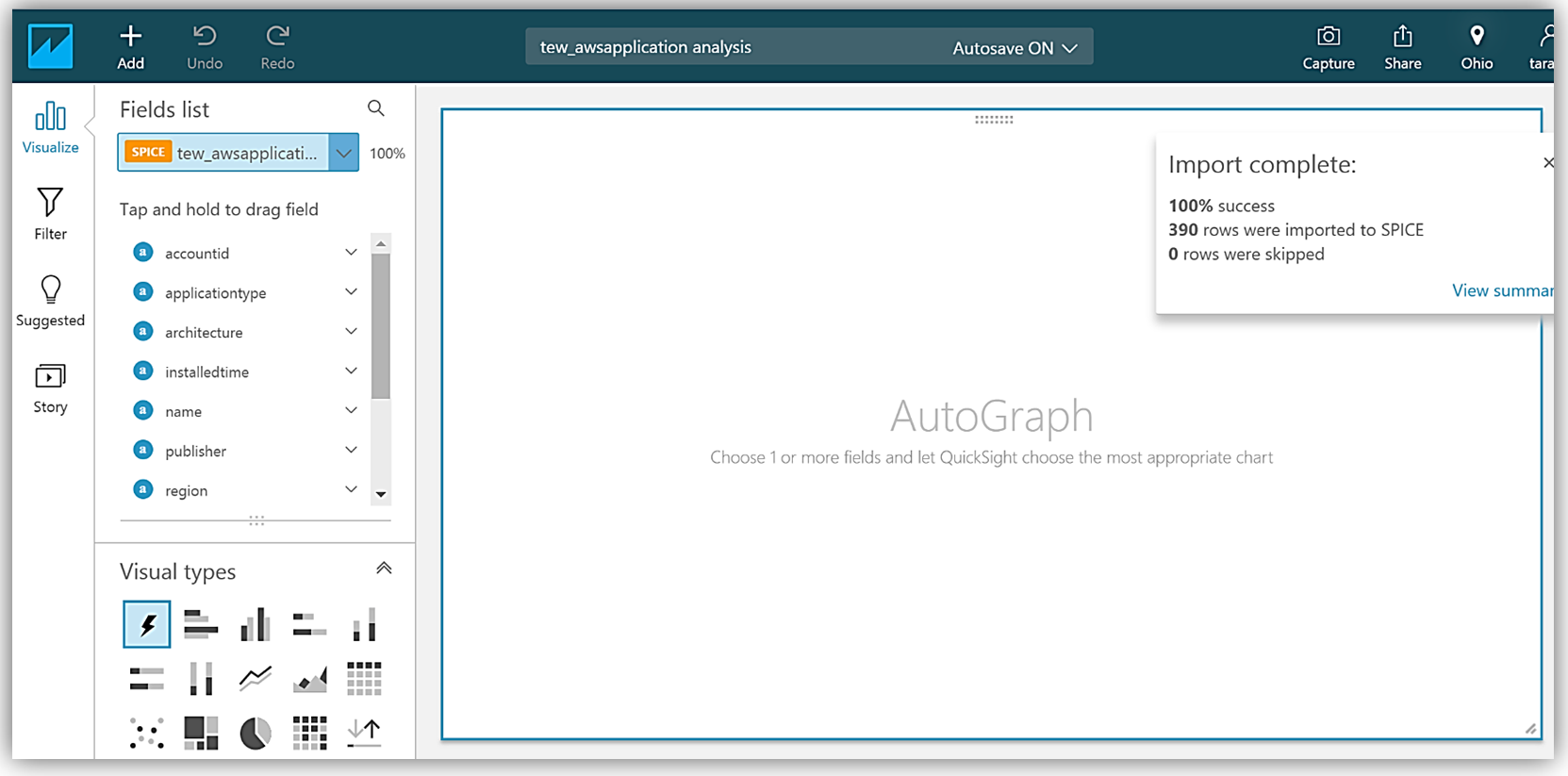Click the Share button in the header
Image resolution: width=1568 pixels, height=776 pixels.
(1402, 47)
